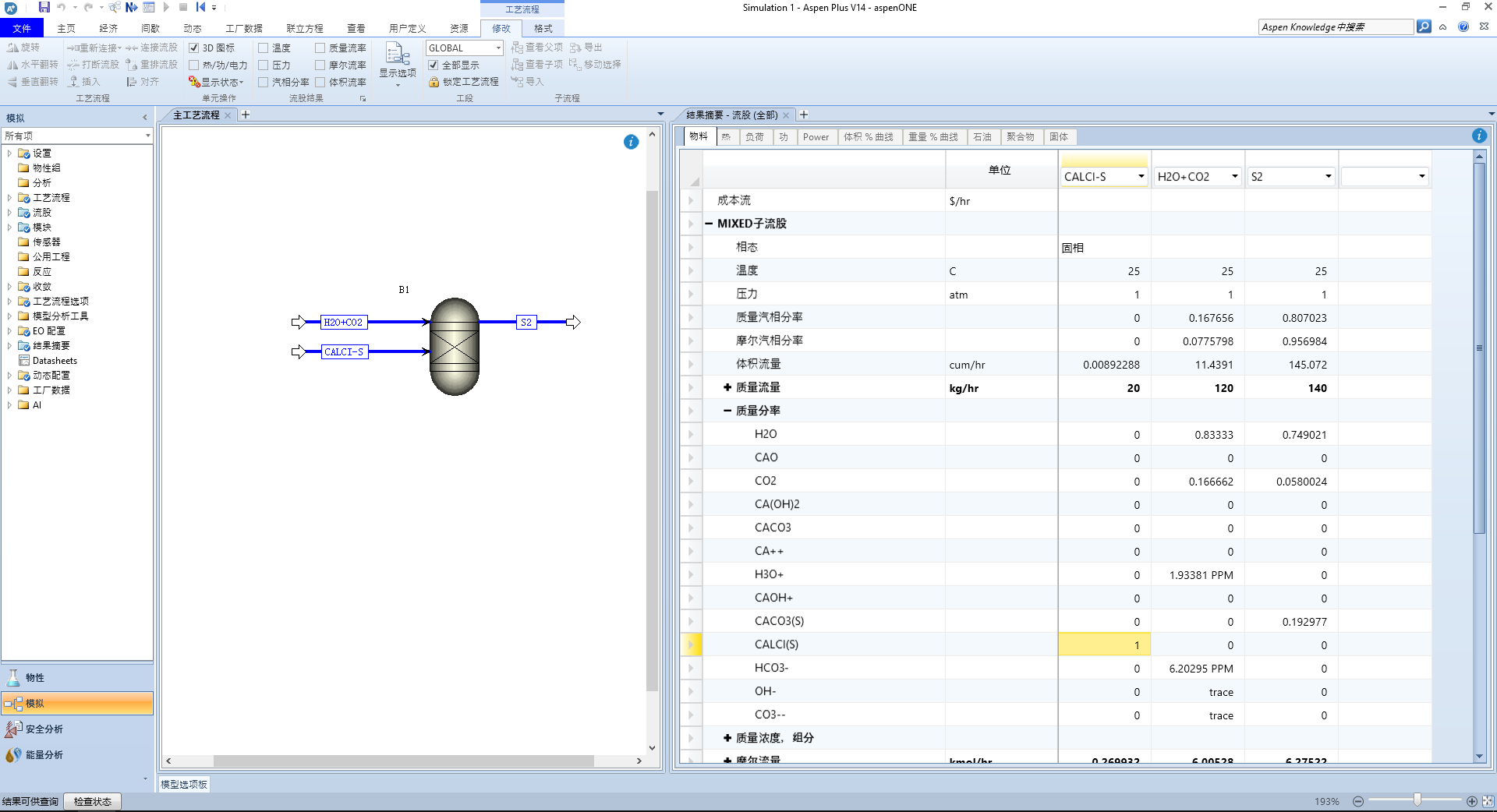Click the results panel vertical scrollbar

[x=1479, y=348]
